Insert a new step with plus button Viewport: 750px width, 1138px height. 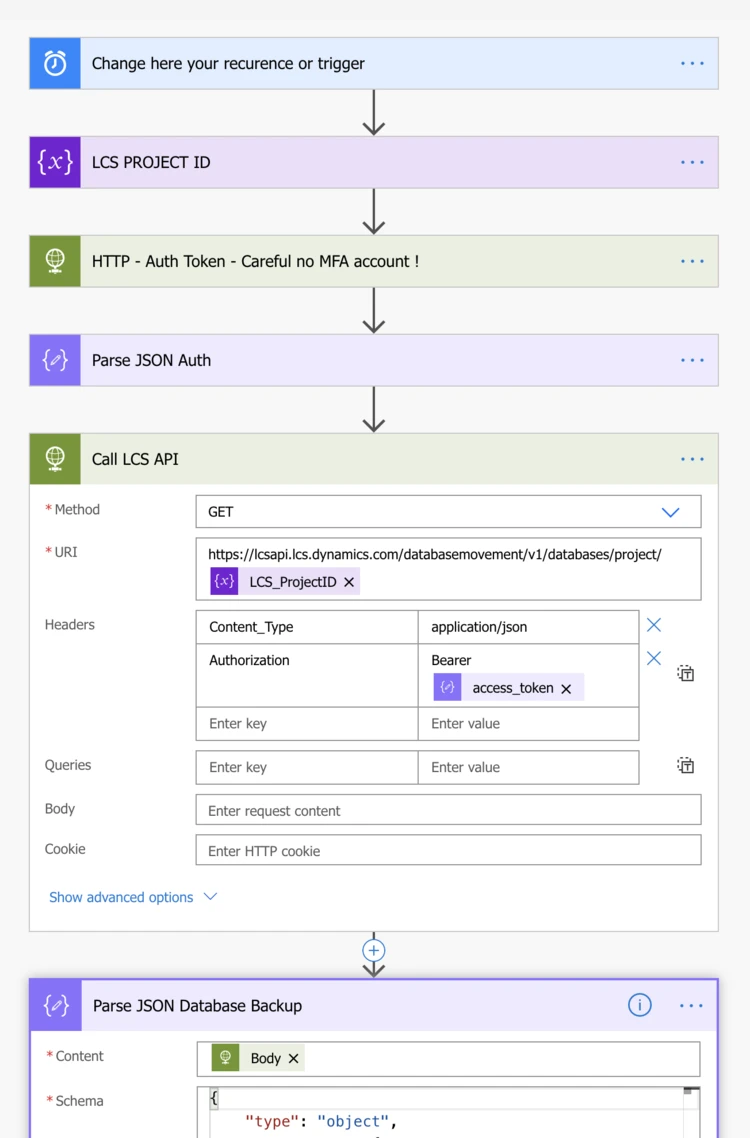374,950
